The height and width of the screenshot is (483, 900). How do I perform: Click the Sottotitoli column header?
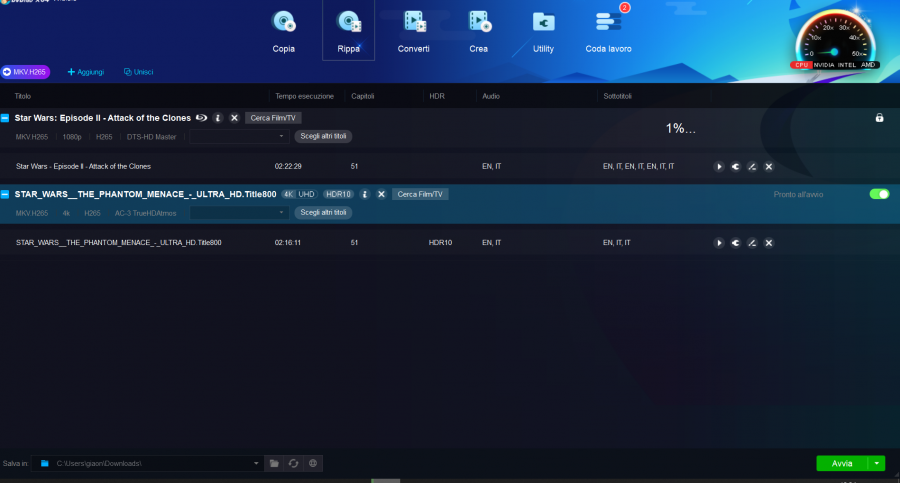tap(618, 96)
